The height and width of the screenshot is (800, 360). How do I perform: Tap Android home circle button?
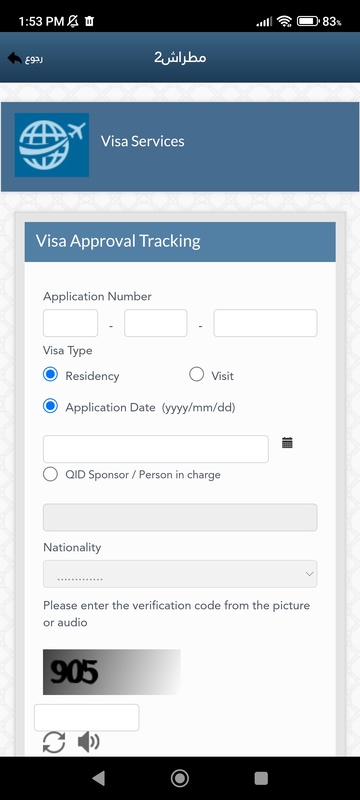coord(179,778)
